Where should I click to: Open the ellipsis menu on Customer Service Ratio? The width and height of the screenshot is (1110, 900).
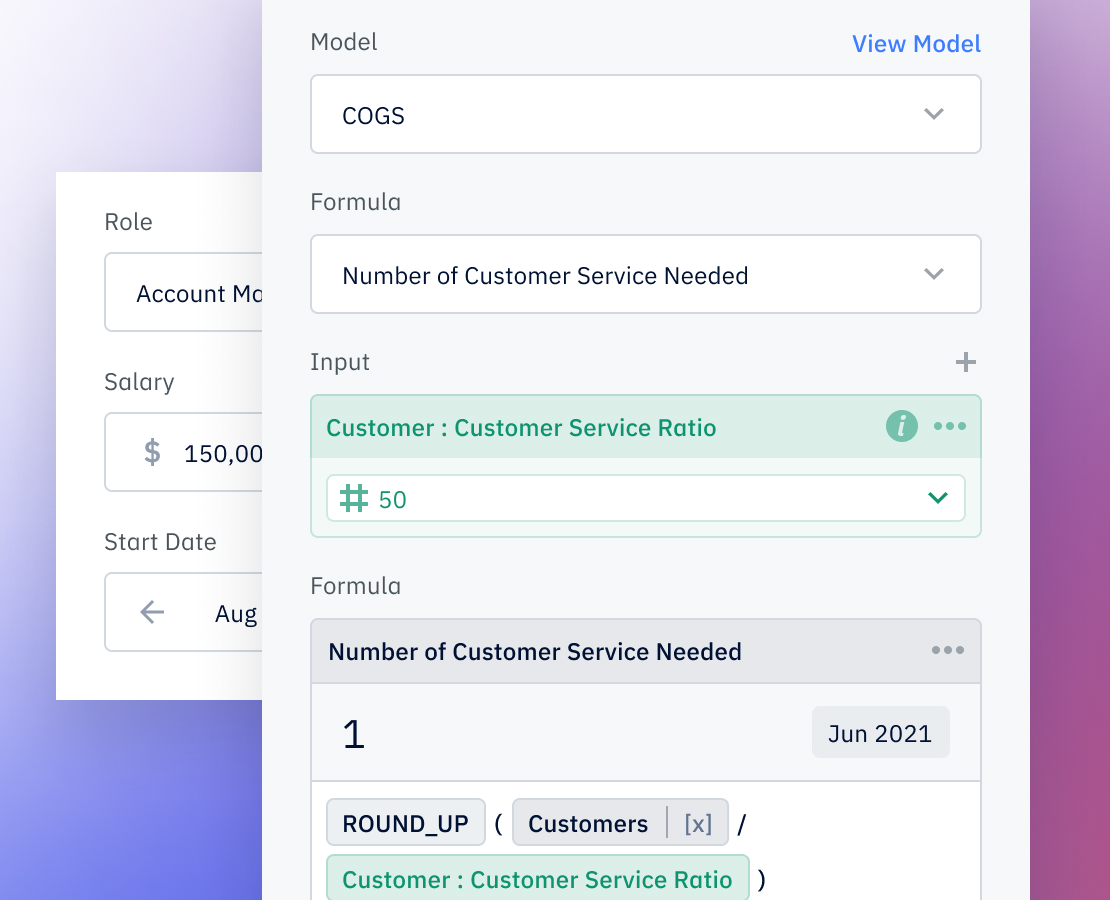(x=950, y=426)
